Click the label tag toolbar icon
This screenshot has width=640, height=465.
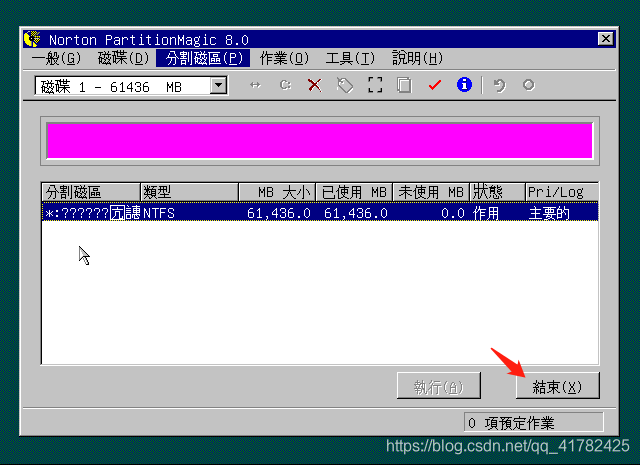[345, 85]
